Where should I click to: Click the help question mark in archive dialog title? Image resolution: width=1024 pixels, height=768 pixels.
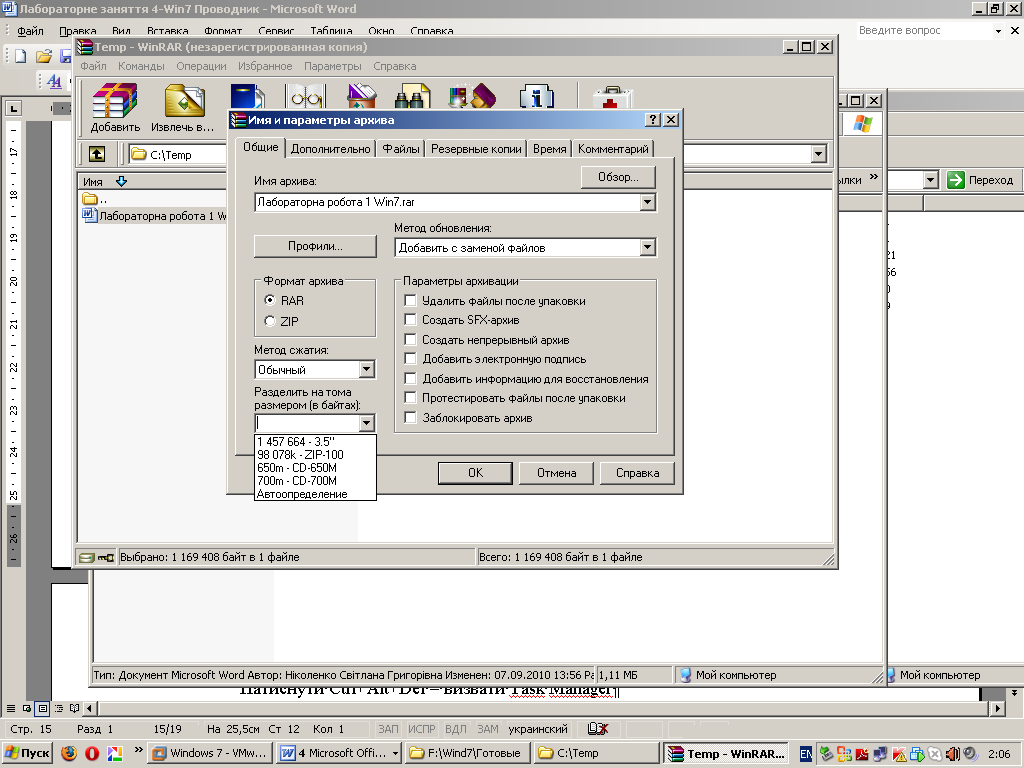(652, 120)
